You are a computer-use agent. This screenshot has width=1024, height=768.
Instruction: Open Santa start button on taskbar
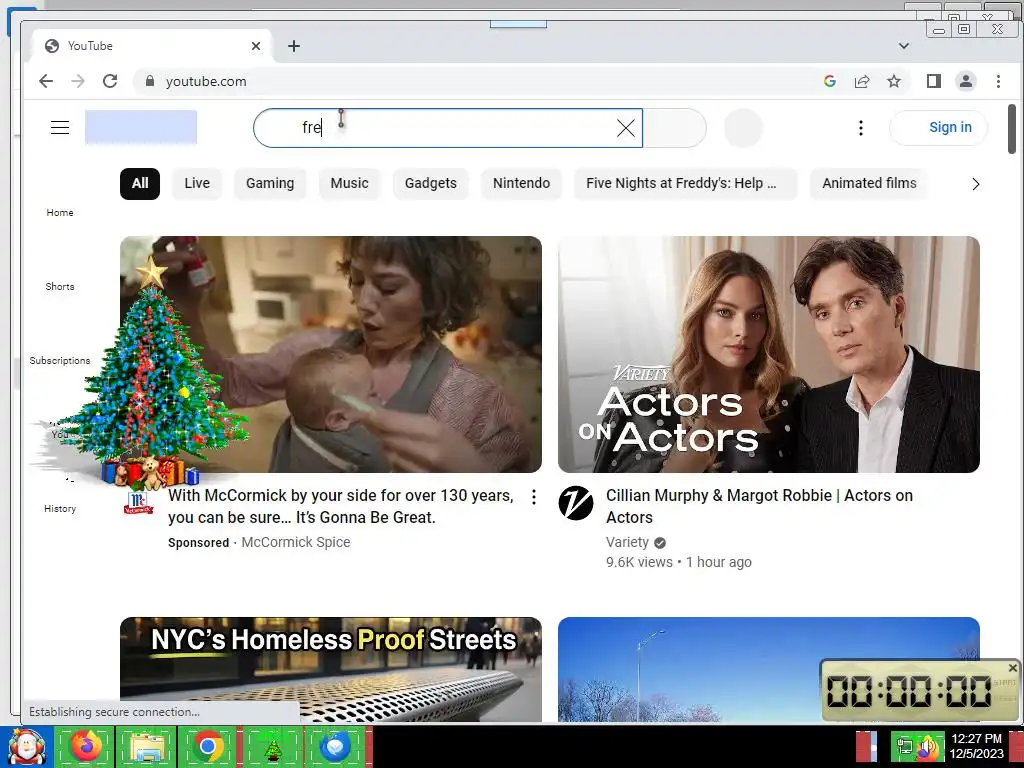click(x=26, y=747)
